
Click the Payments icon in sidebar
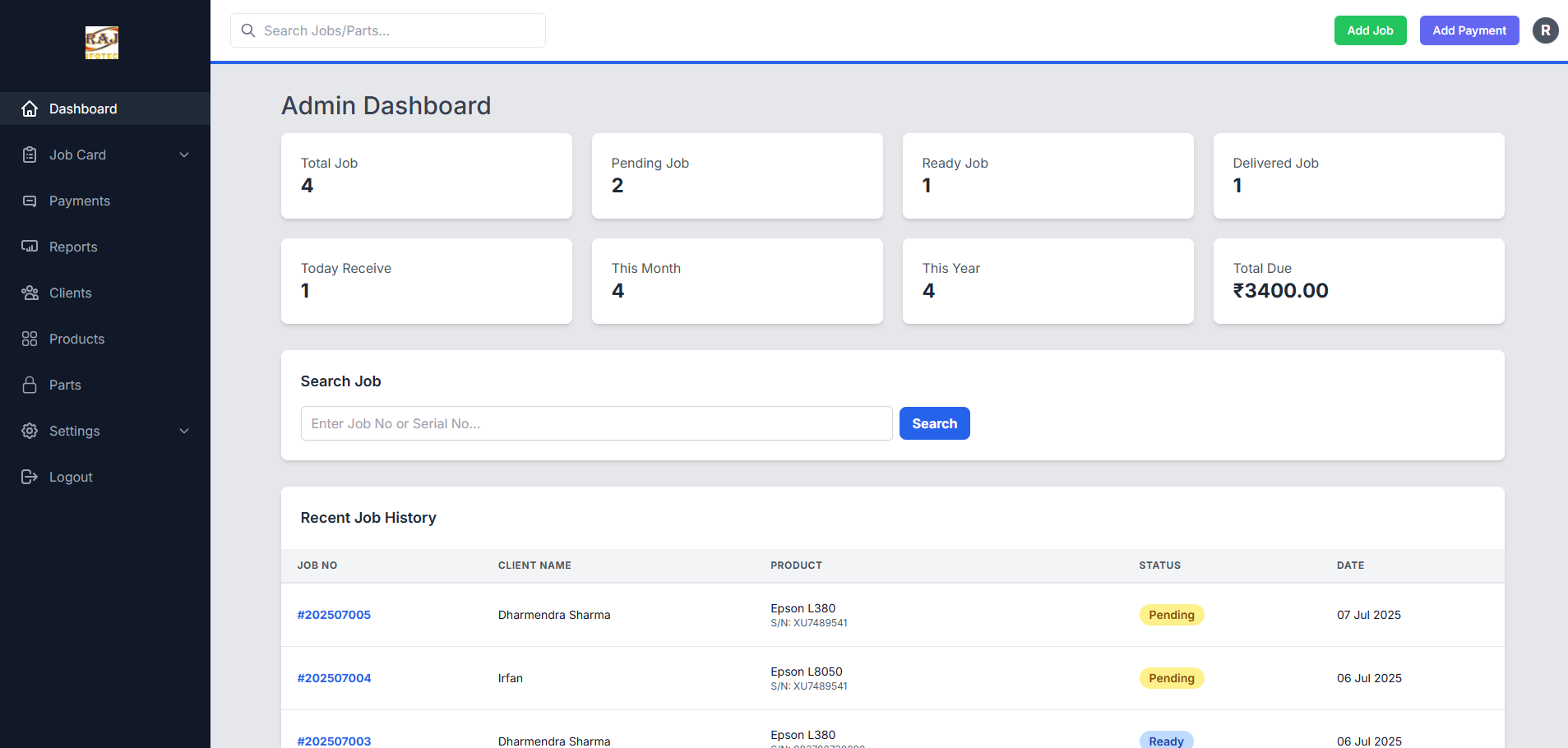point(30,201)
